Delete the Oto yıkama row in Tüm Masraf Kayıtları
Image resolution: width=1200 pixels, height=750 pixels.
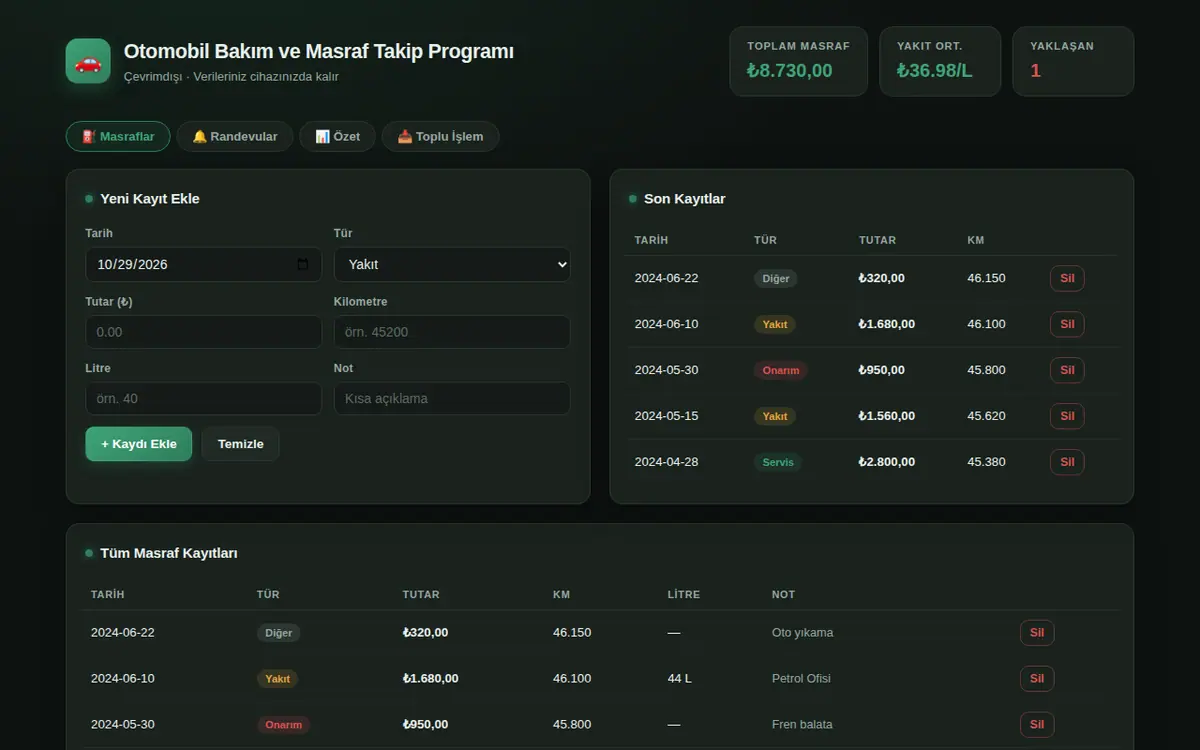[1037, 633]
